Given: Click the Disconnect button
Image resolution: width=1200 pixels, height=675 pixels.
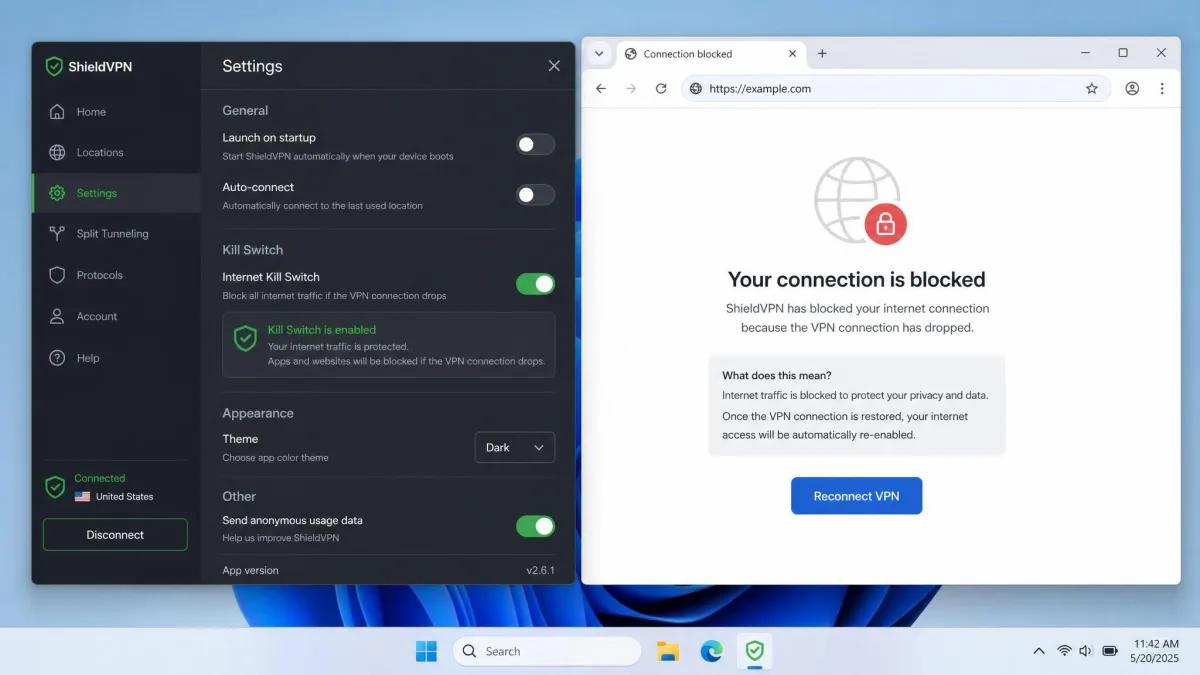Looking at the screenshot, I should pos(115,535).
